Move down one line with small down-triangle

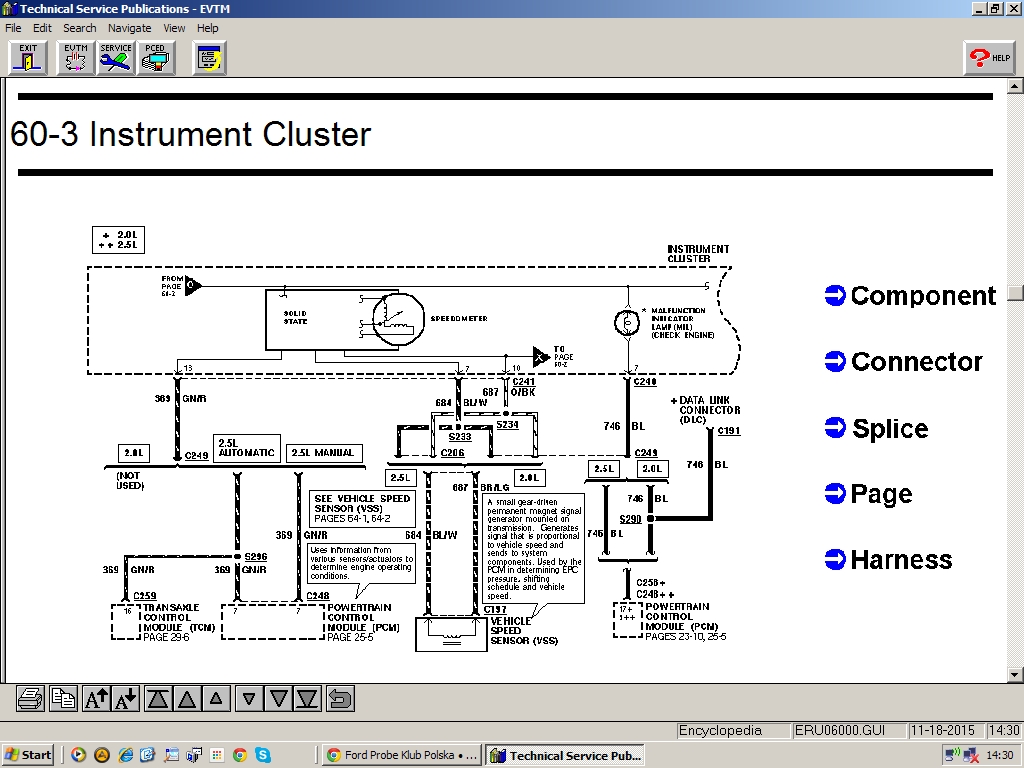coord(249,699)
